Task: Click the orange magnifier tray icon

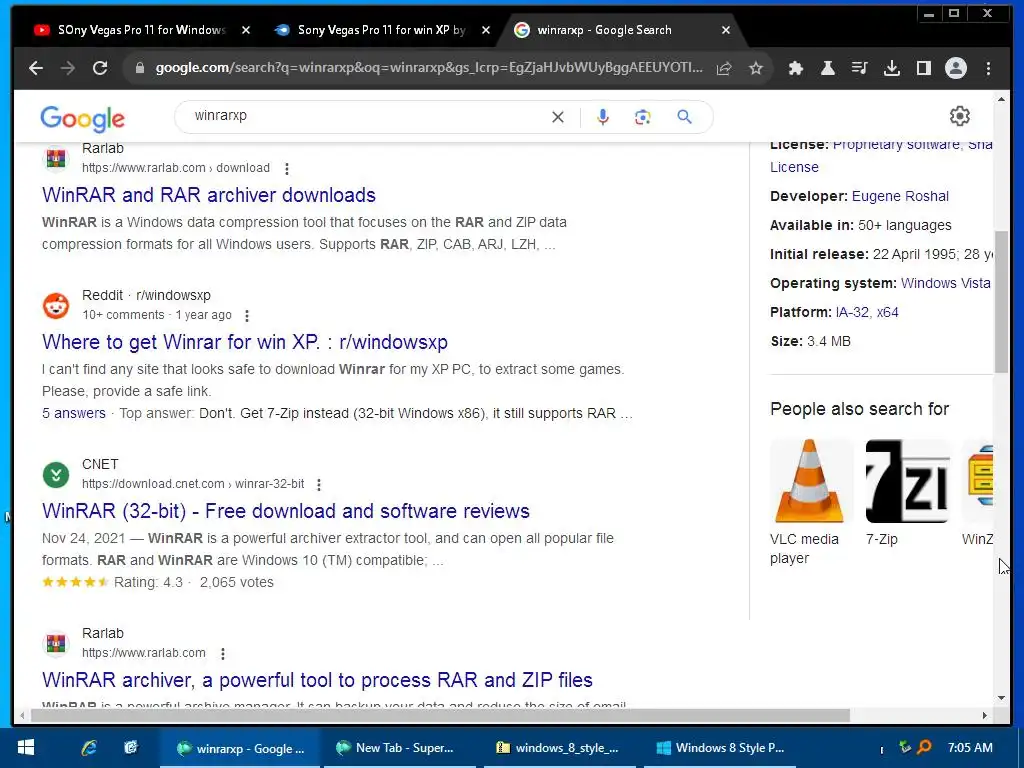Action: (x=925, y=746)
